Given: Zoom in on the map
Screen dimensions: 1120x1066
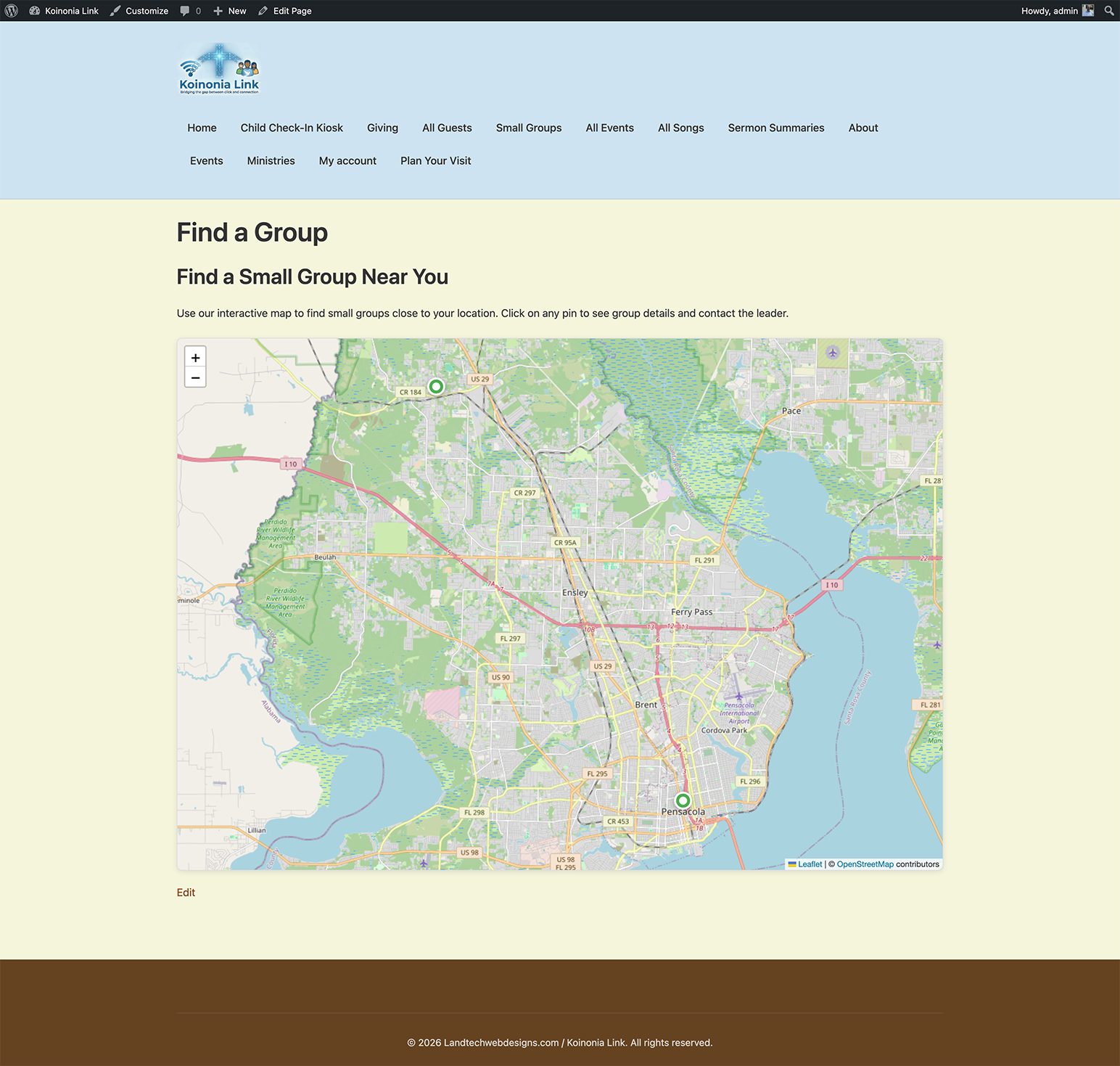Looking at the screenshot, I should pyautogui.click(x=195, y=358).
